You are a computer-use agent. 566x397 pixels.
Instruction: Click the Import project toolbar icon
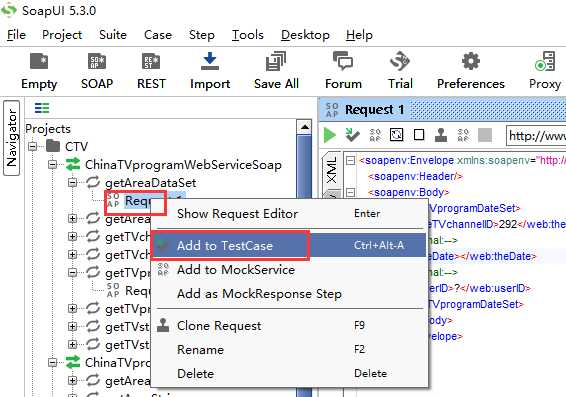click(210, 61)
